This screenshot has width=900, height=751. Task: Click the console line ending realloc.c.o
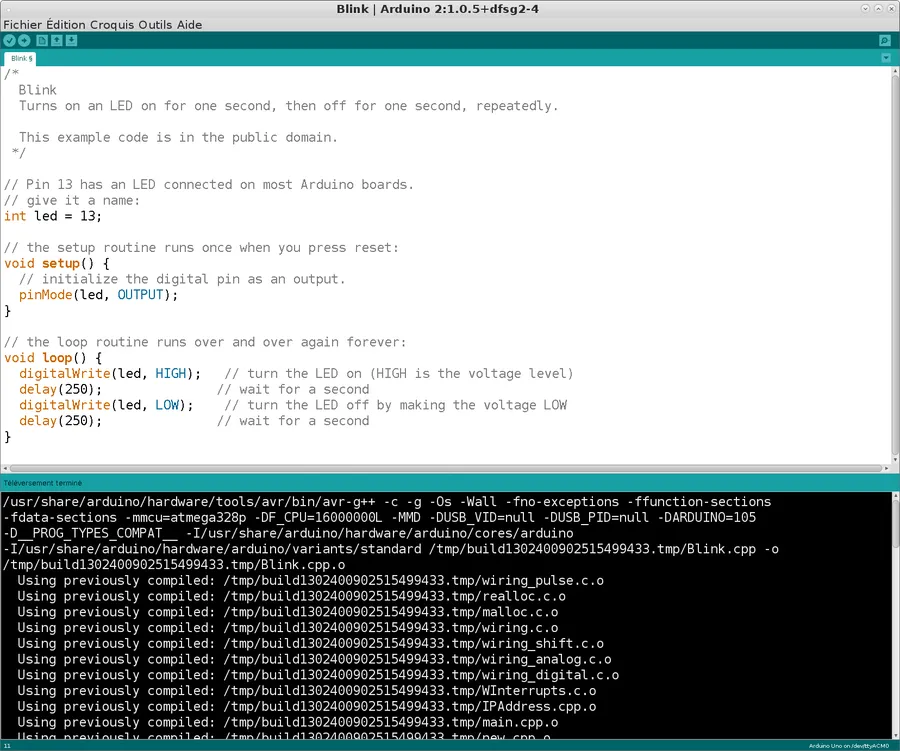292,597
